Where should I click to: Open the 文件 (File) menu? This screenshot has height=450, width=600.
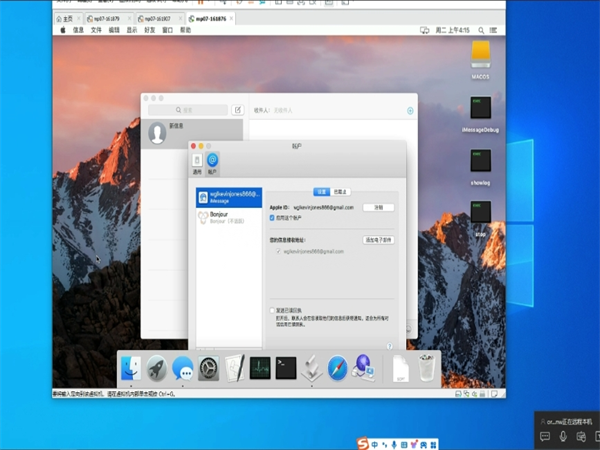pos(96,30)
